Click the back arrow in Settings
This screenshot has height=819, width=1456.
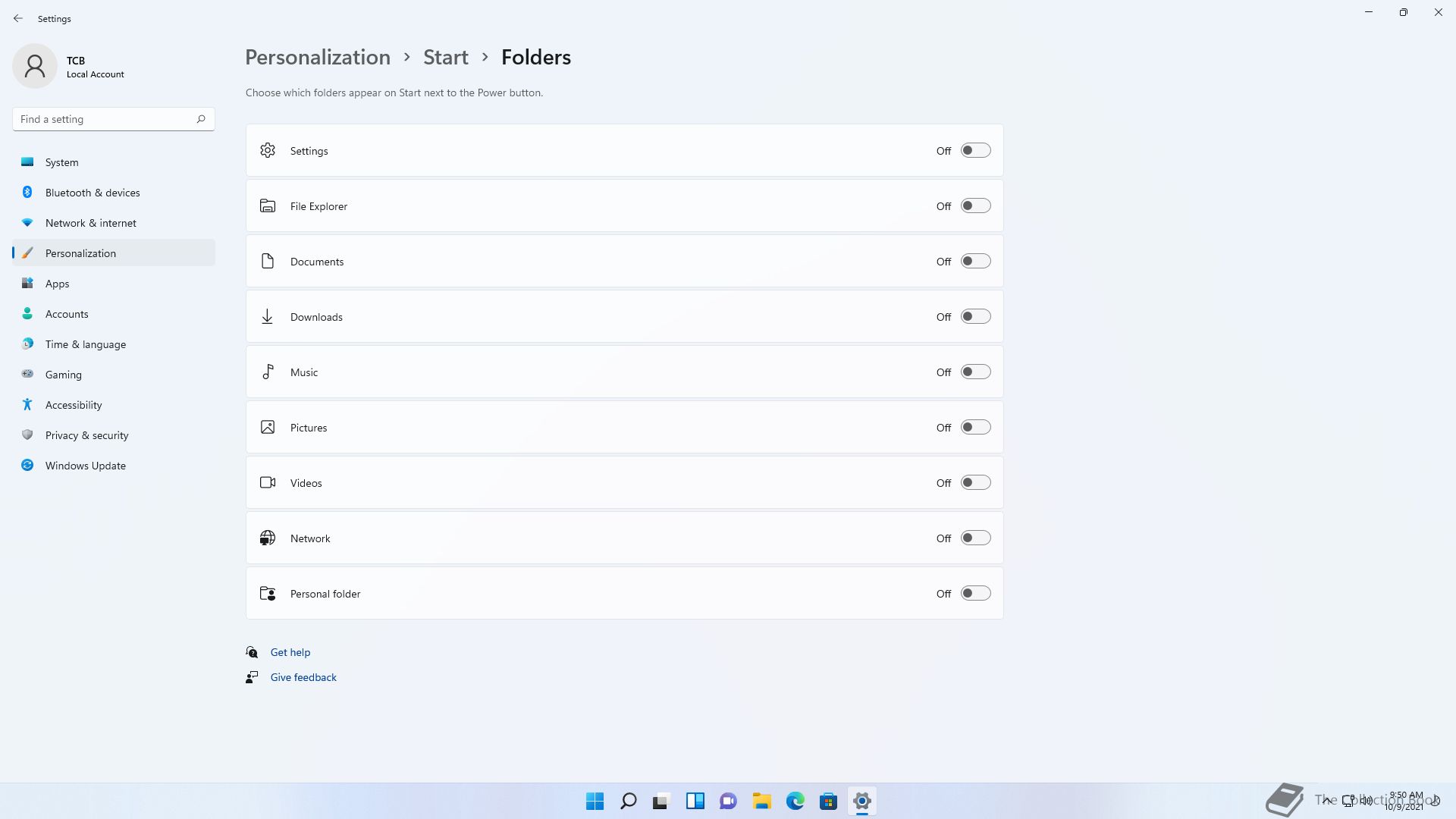pos(18,18)
